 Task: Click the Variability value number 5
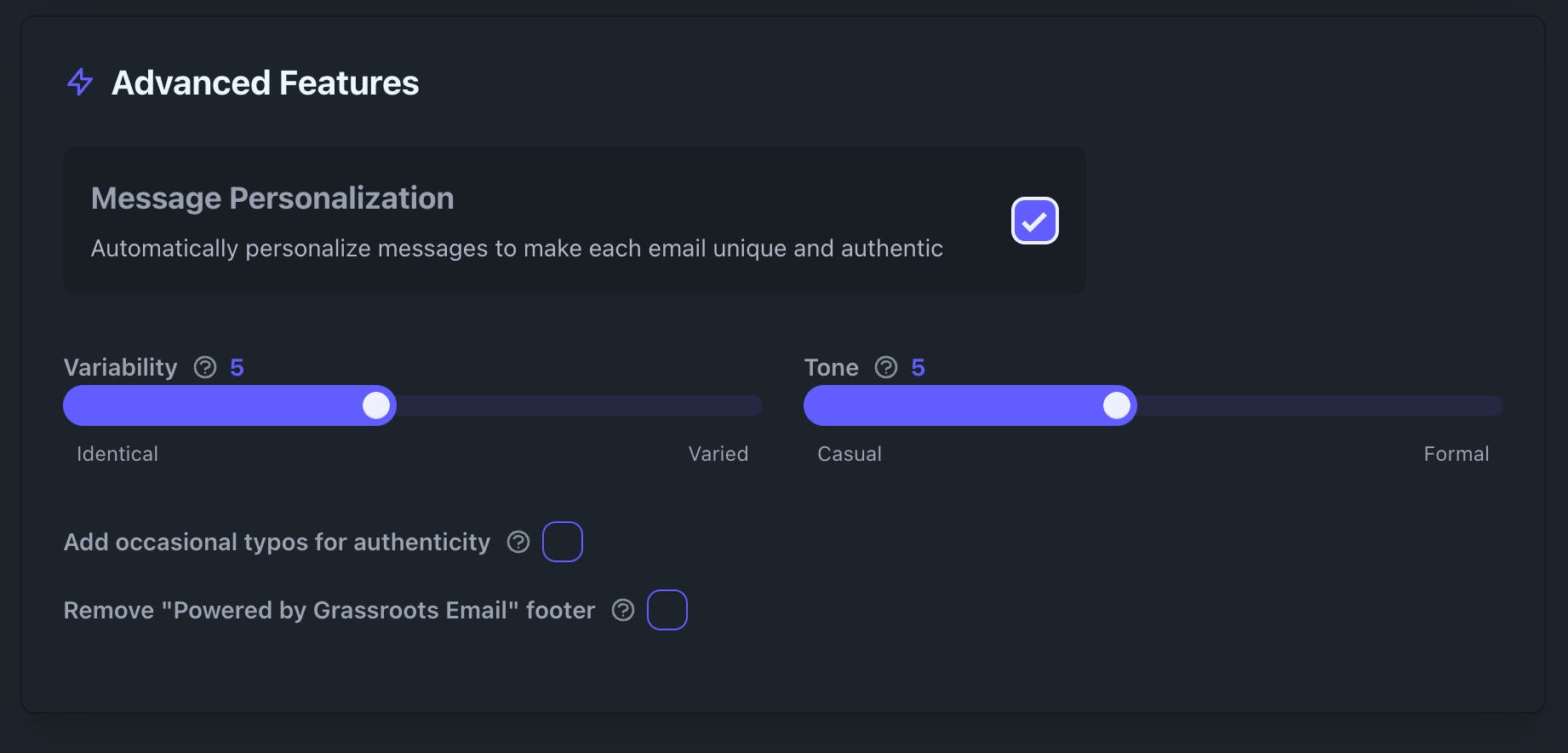pyautogui.click(x=237, y=367)
